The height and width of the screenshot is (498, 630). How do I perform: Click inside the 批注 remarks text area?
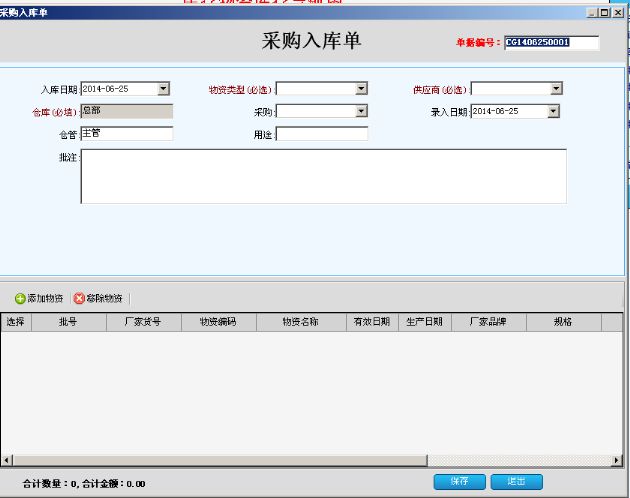323,176
